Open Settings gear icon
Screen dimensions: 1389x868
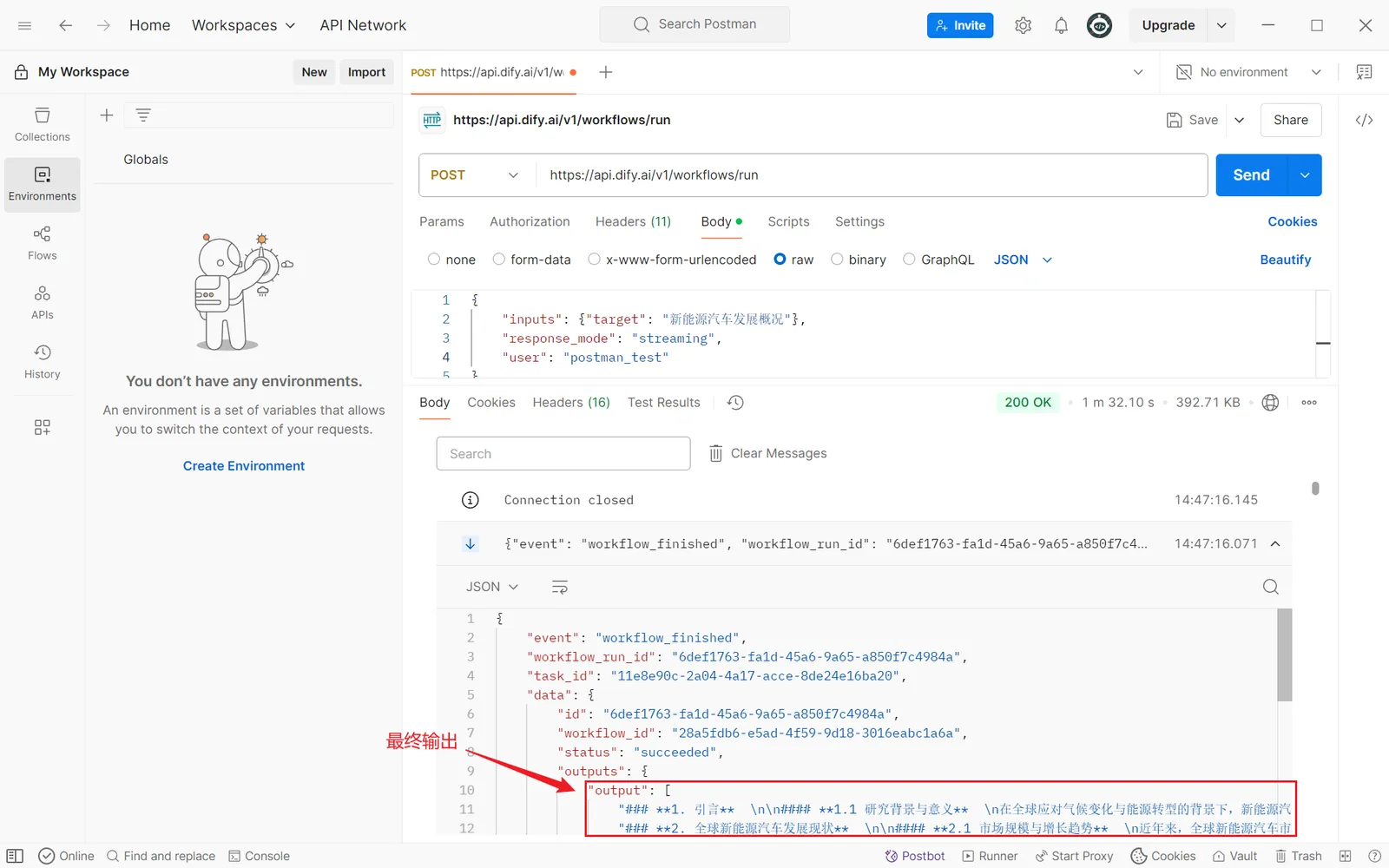coord(1023,25)
